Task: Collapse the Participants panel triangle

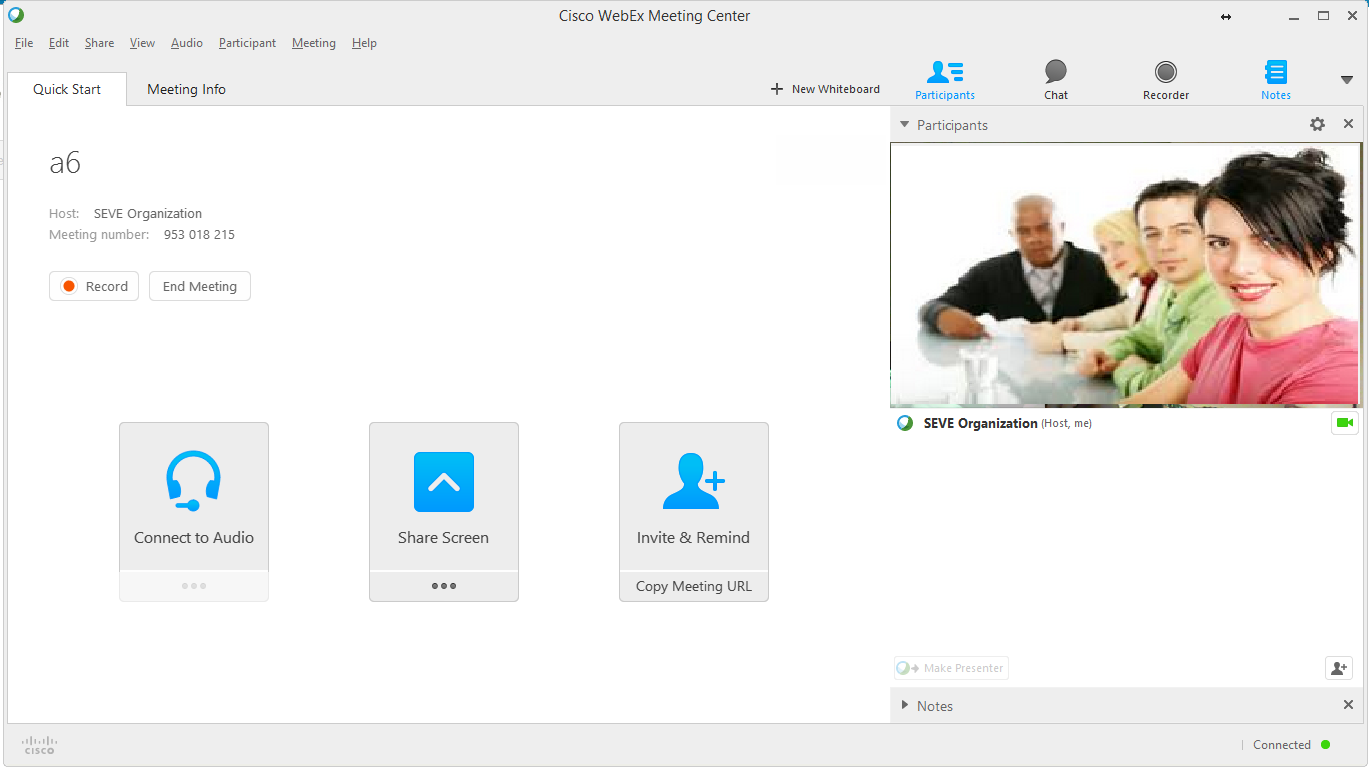Action: point(904,125)
